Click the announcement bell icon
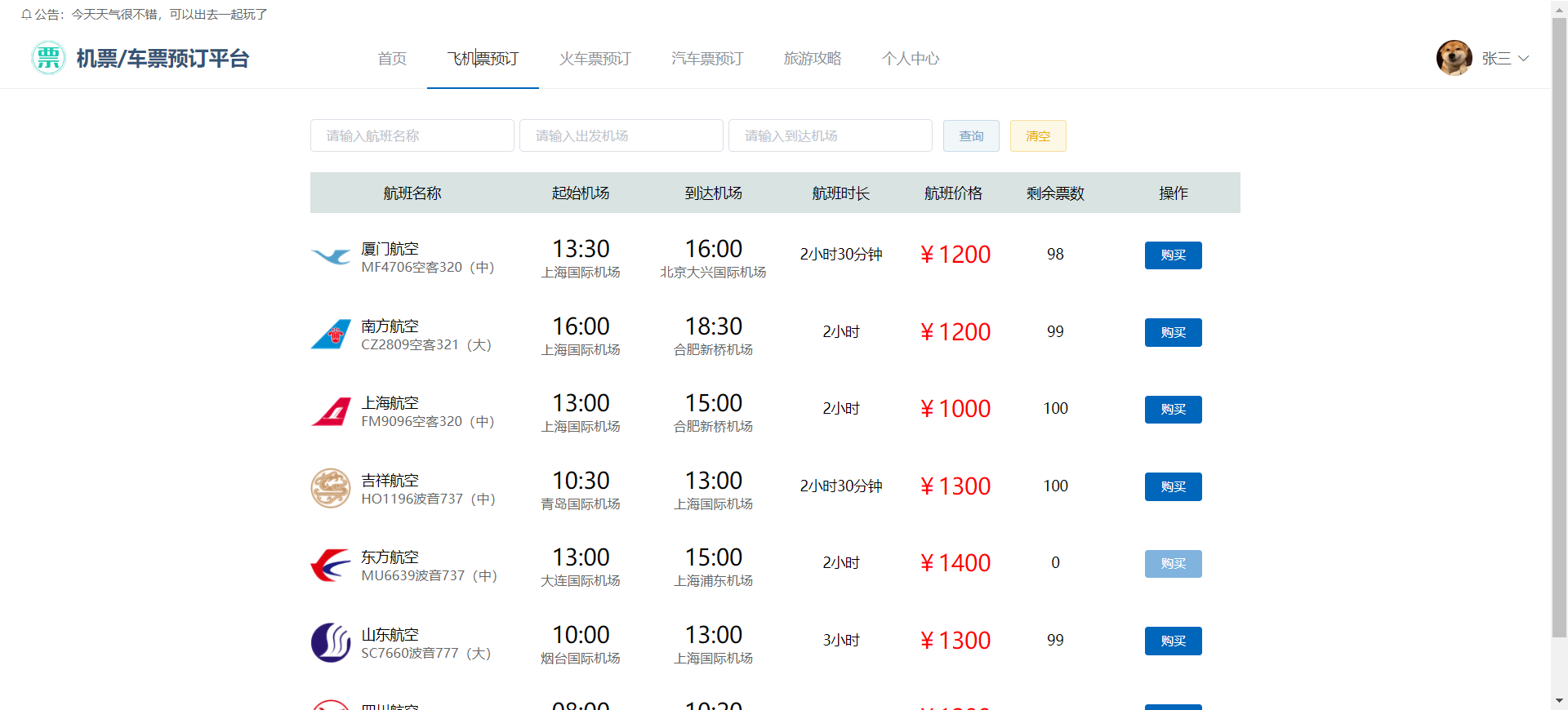The width and height of the screenshot is (1568, 710). coord(26,15)
